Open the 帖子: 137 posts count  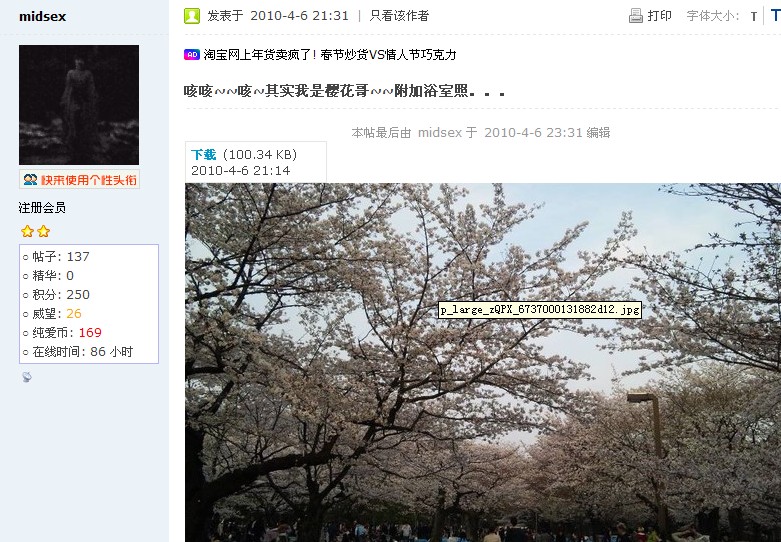click(x=61, y=257)
